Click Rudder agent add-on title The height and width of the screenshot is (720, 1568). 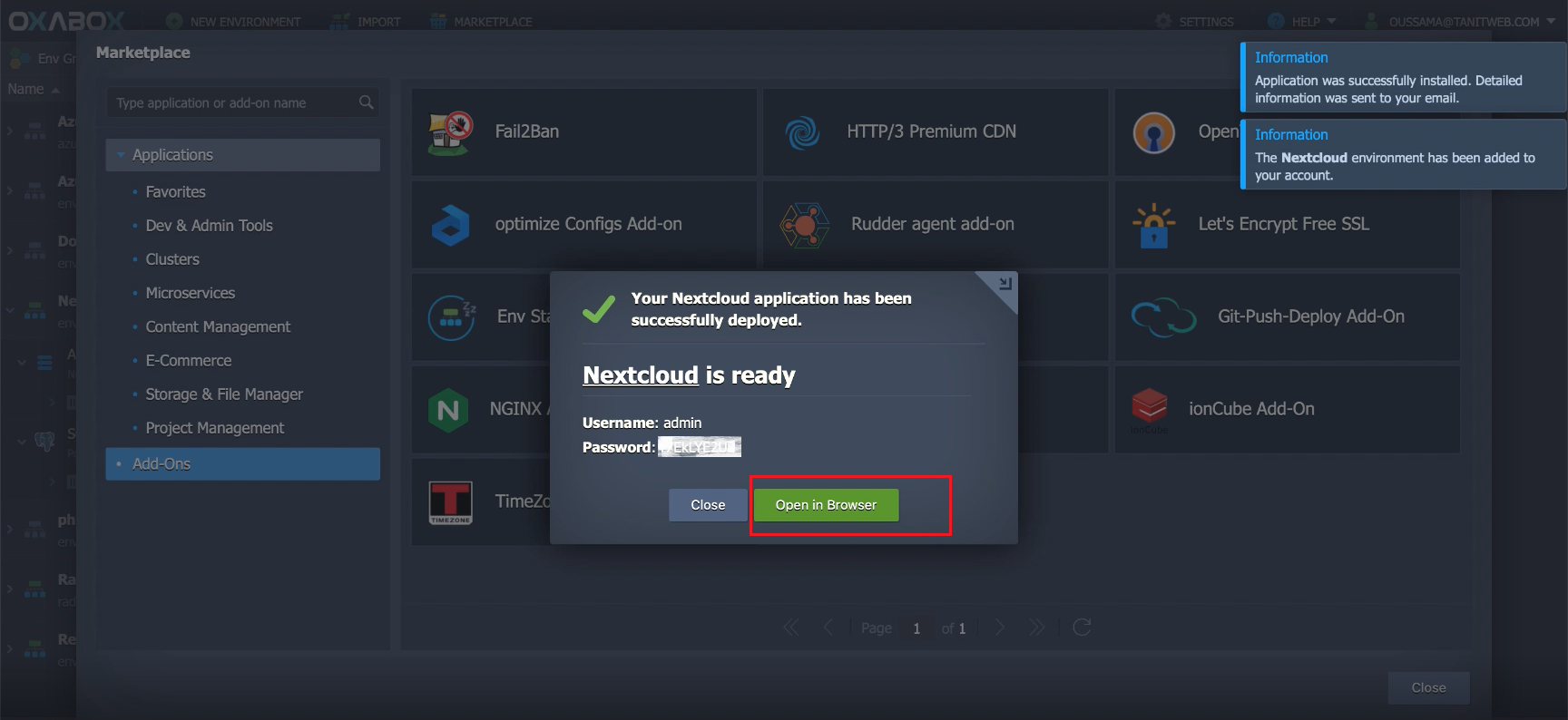[x=933, y=224]
